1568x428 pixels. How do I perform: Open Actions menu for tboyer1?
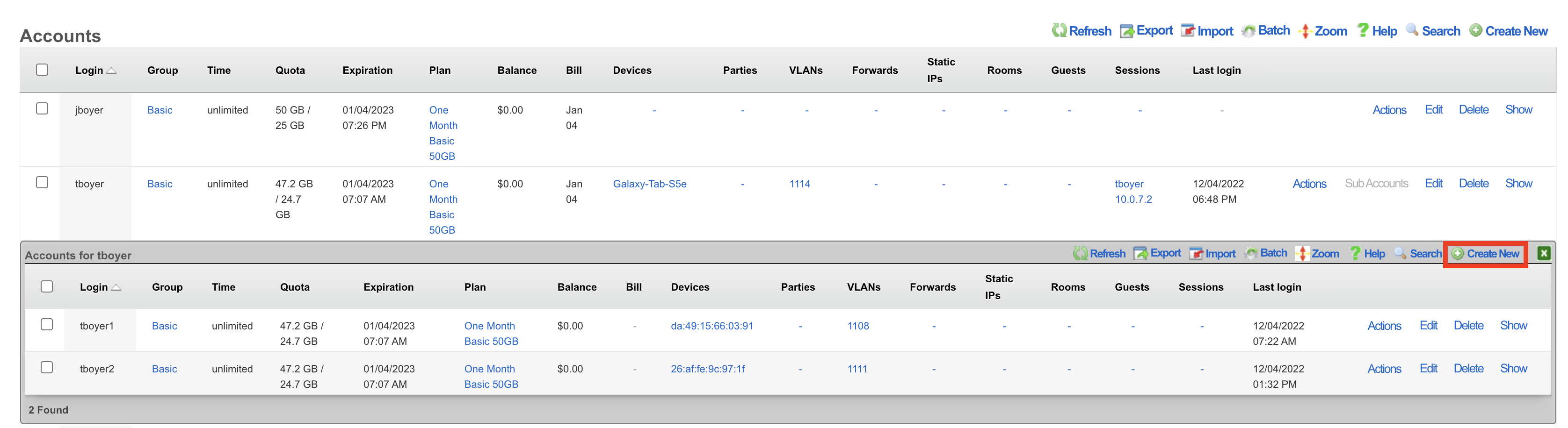click(x=1384, y=326)
